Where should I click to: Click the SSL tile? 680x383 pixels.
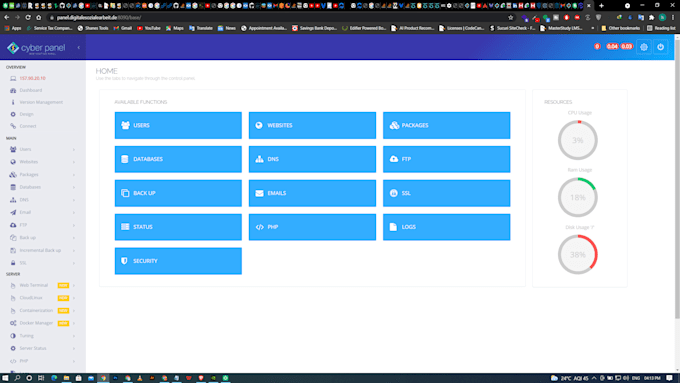(x=446, y=193)
